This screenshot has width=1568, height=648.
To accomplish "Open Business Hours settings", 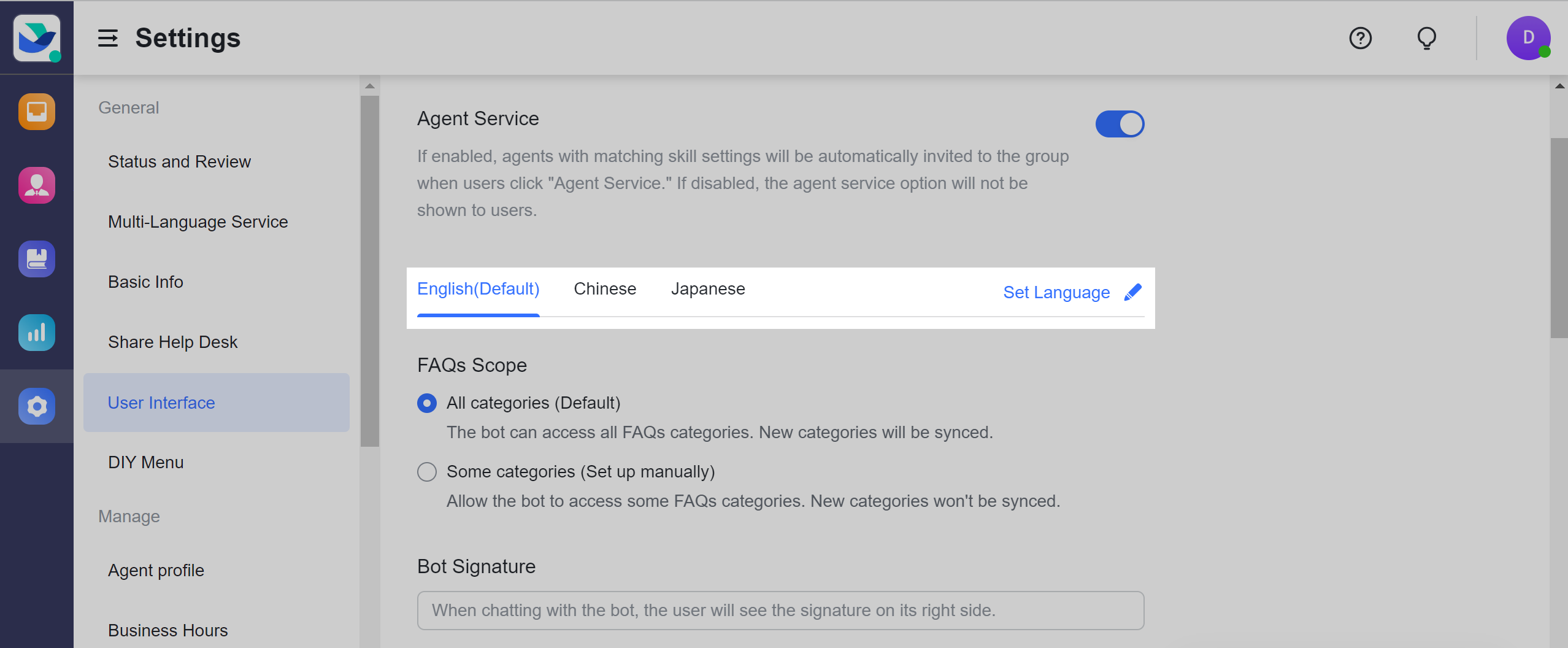I will click(167, 630).
